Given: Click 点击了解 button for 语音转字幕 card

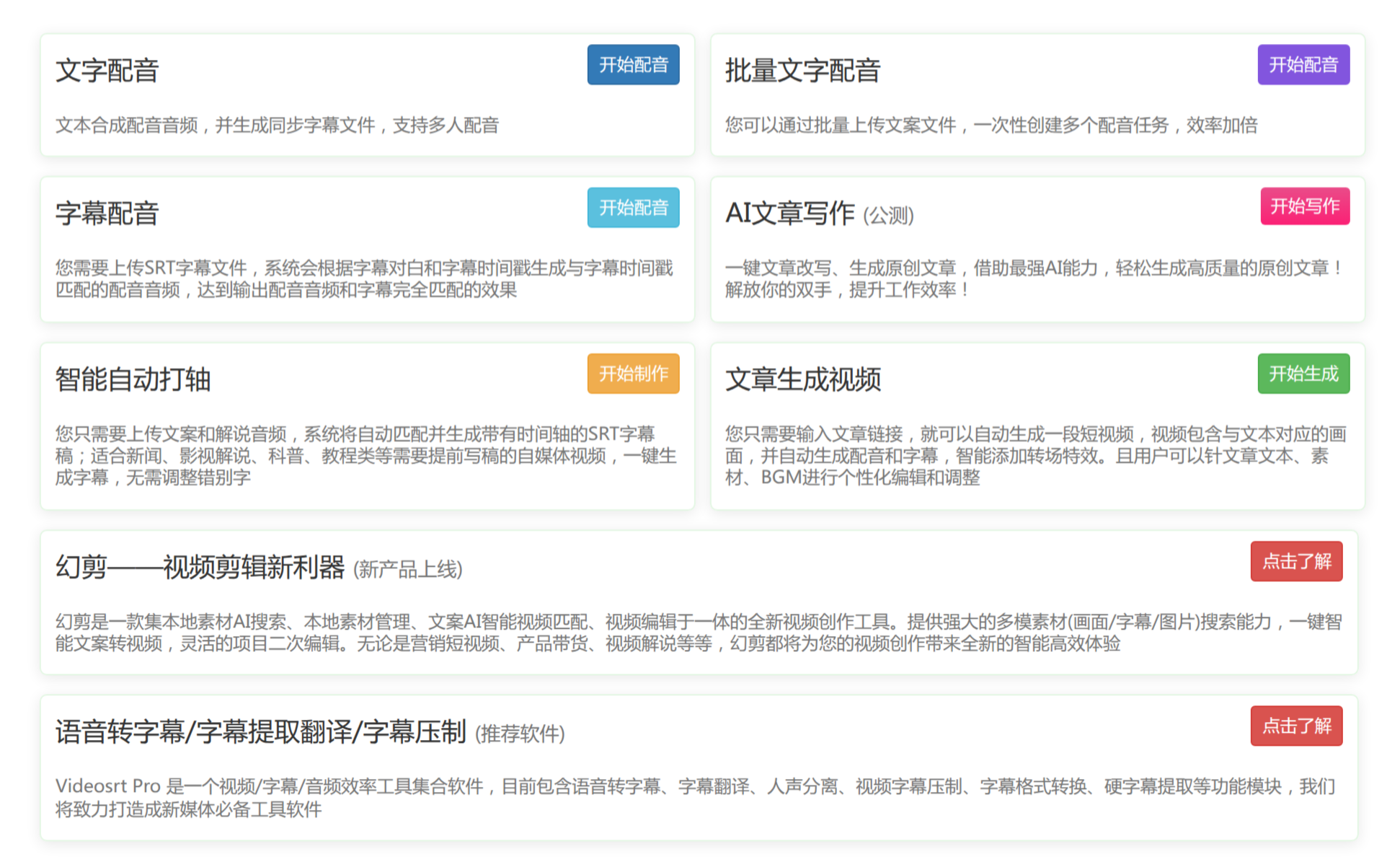Looking at the screenshot, I should click(x=1295, y=726).
